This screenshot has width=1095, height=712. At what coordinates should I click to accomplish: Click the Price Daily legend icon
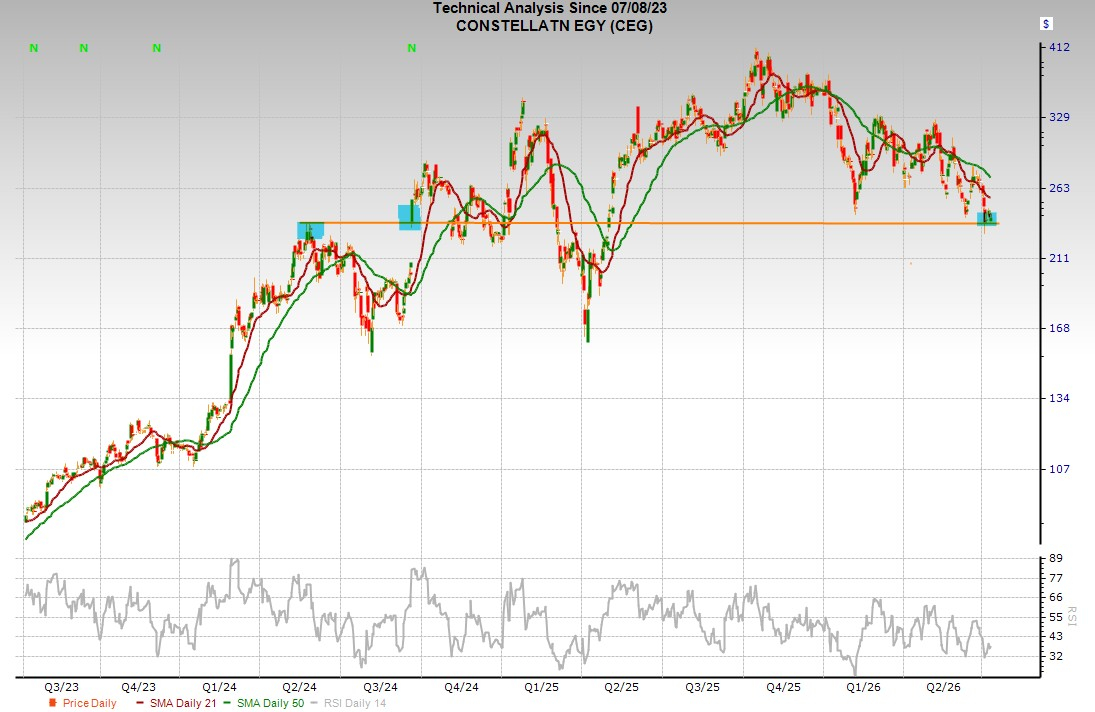pyautogui.click(x=52, y=703)
